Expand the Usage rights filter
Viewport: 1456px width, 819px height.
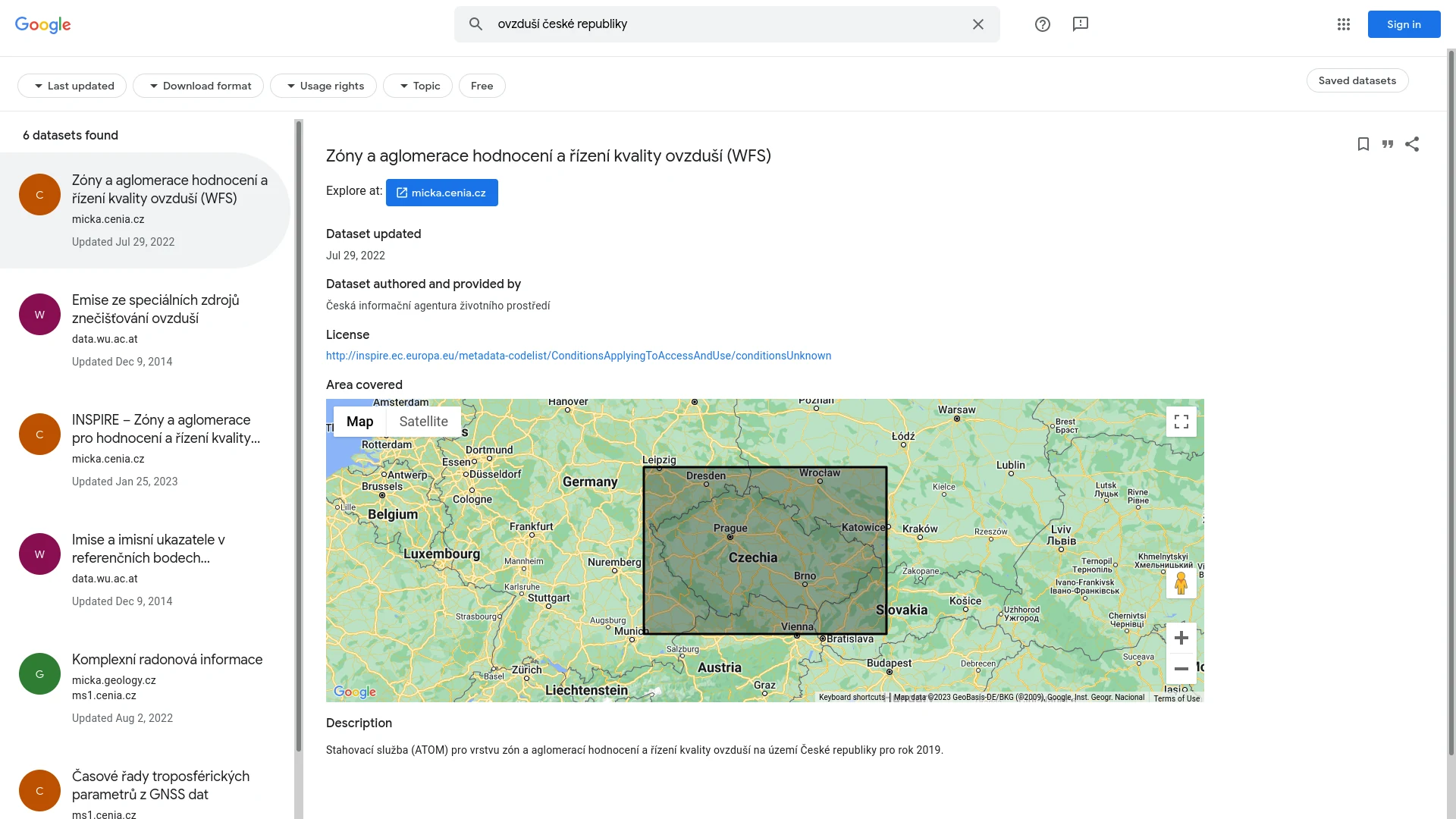pos(323,86)
